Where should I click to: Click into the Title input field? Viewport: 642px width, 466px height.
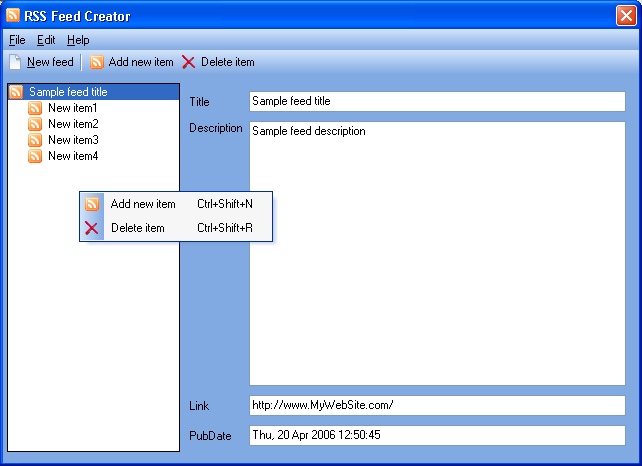tap(437, 101)
